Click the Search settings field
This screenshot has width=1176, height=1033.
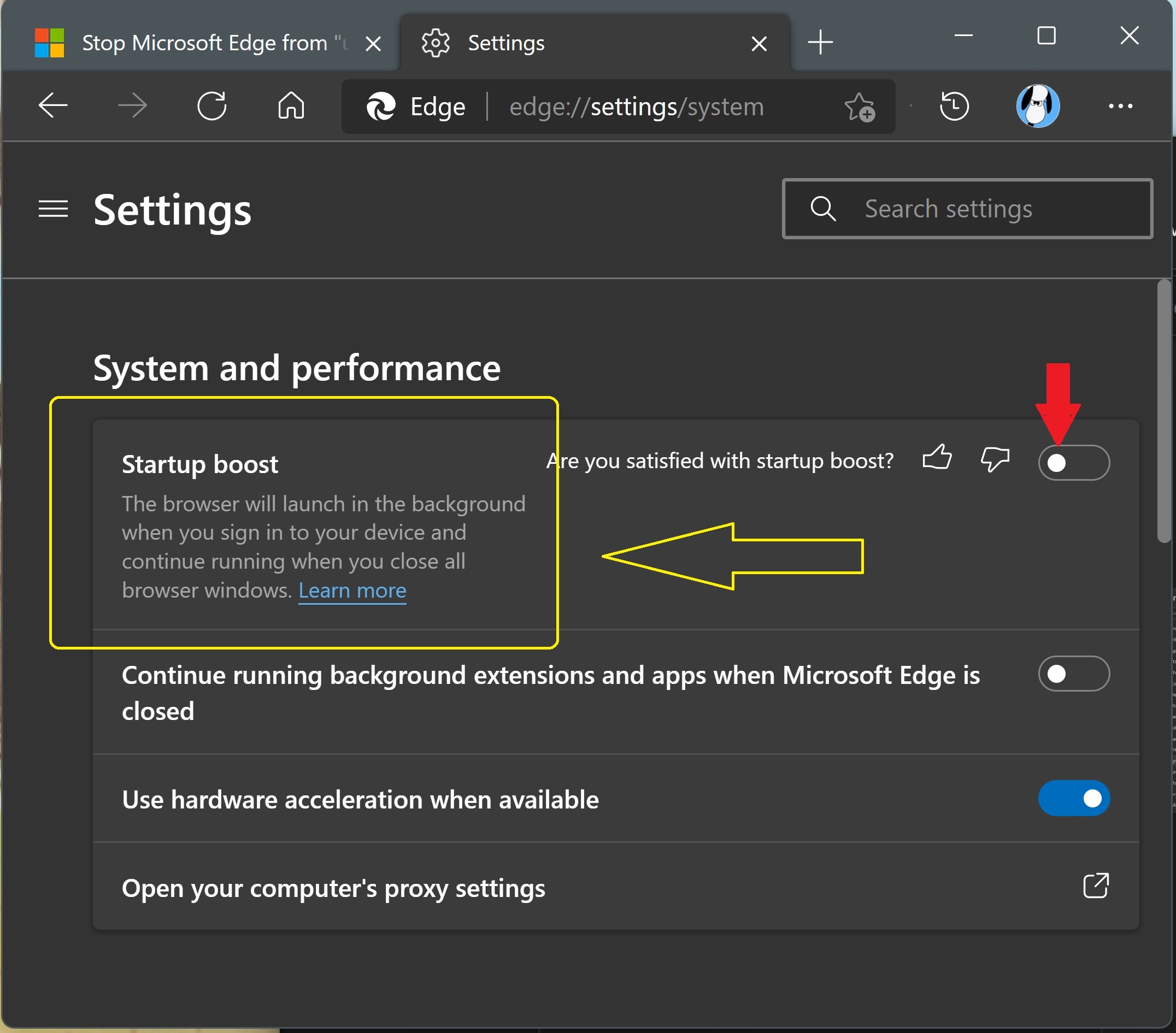967,209
